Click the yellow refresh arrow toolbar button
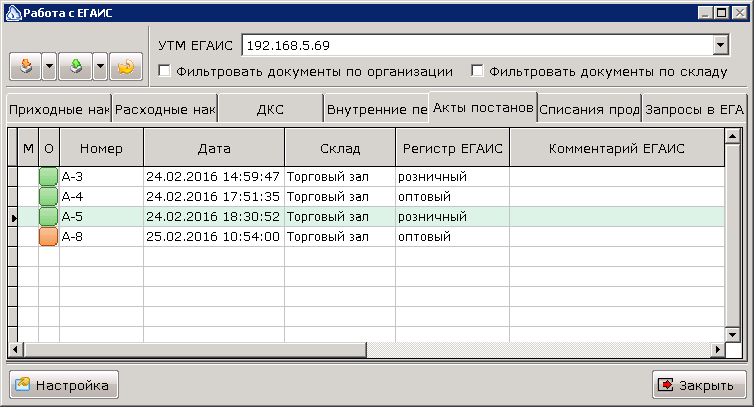754x407 pixels. click(126, 66)
